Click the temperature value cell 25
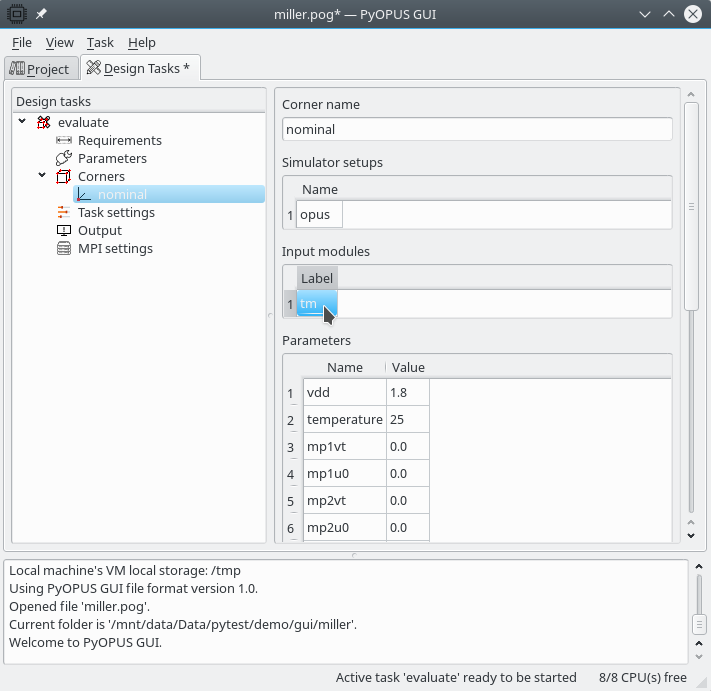This screenshot has width=711, height=691. tap(407, 420)
